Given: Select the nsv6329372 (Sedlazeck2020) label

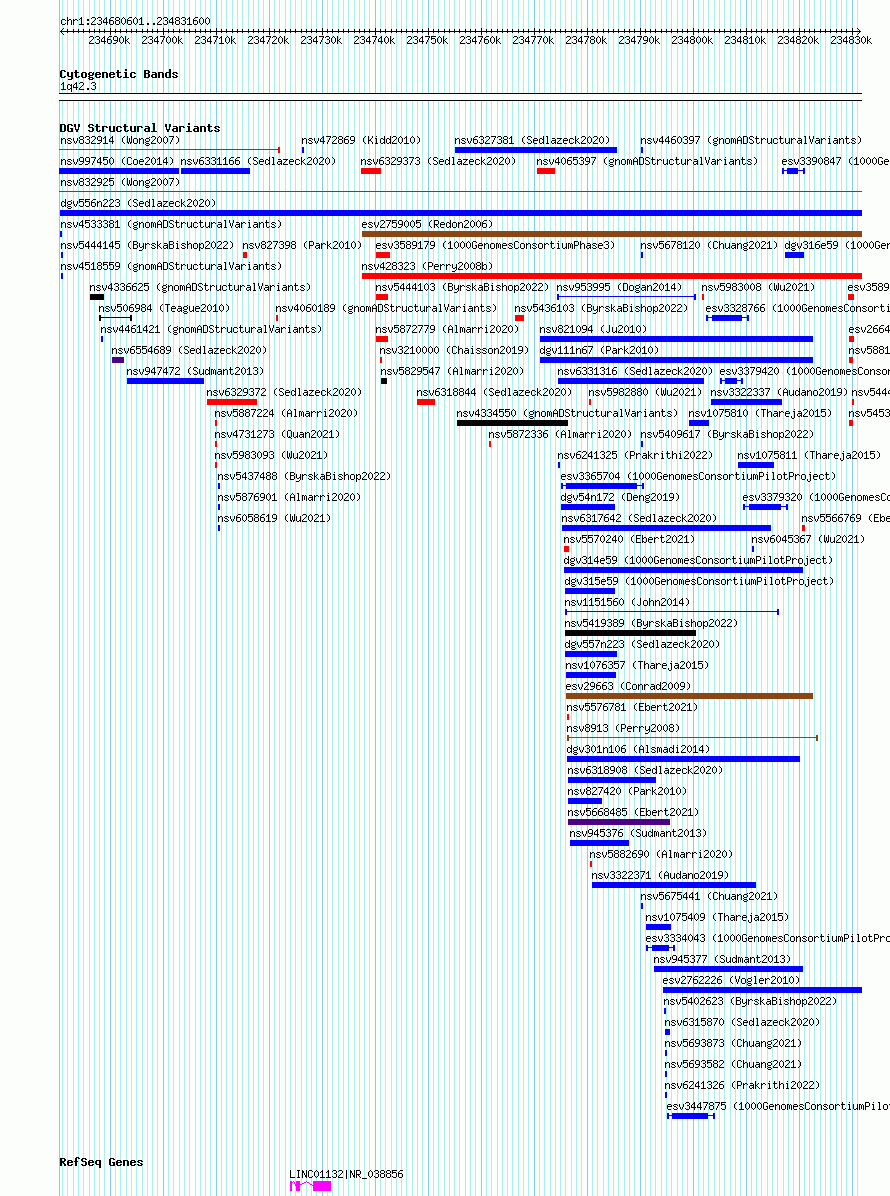Looking at the screenshot, I should pos(284,392).
